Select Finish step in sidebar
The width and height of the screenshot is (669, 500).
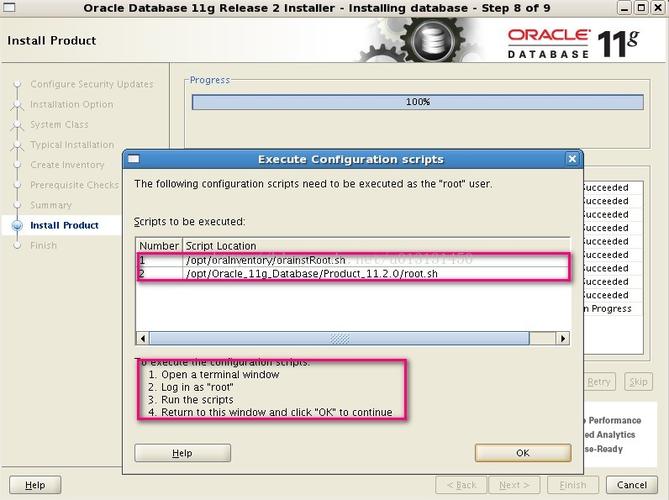[x=43, y=245]
